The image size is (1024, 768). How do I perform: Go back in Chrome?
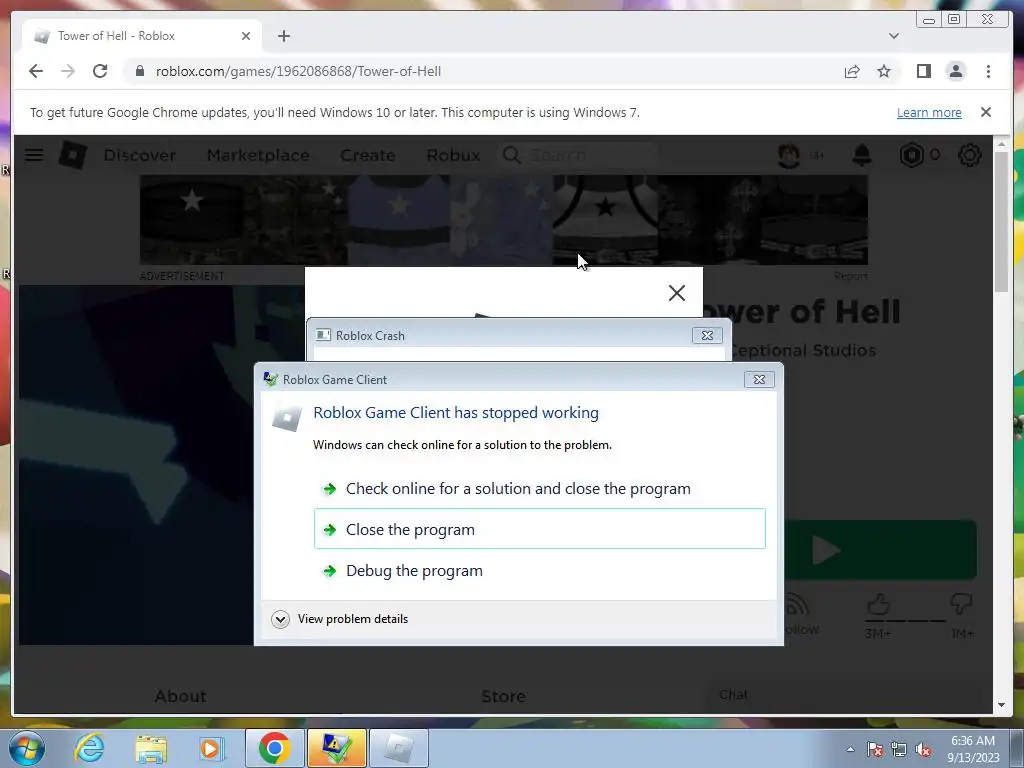(36, 71)
